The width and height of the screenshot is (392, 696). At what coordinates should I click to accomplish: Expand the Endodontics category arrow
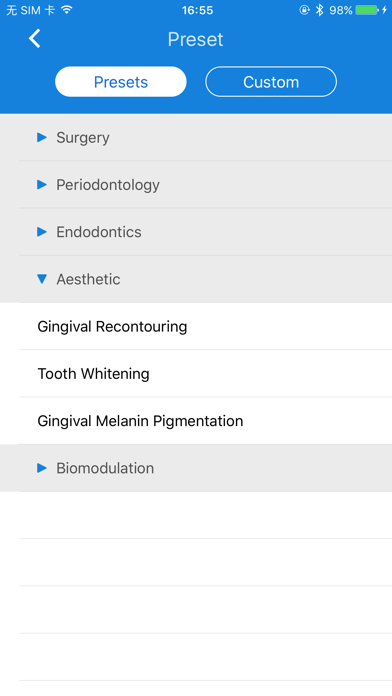42,232
